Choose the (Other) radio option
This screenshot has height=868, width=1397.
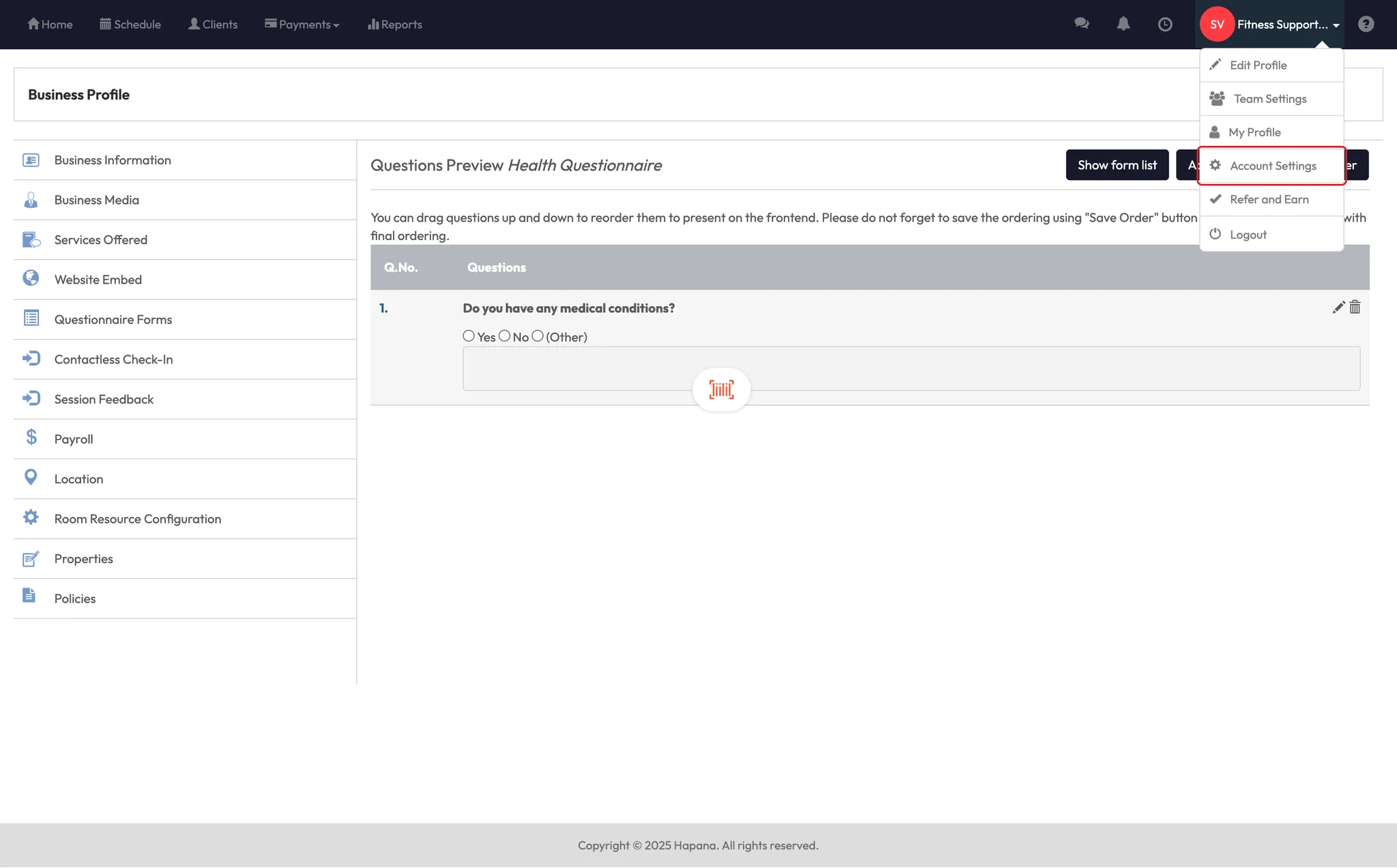click(x=538, y=335)
